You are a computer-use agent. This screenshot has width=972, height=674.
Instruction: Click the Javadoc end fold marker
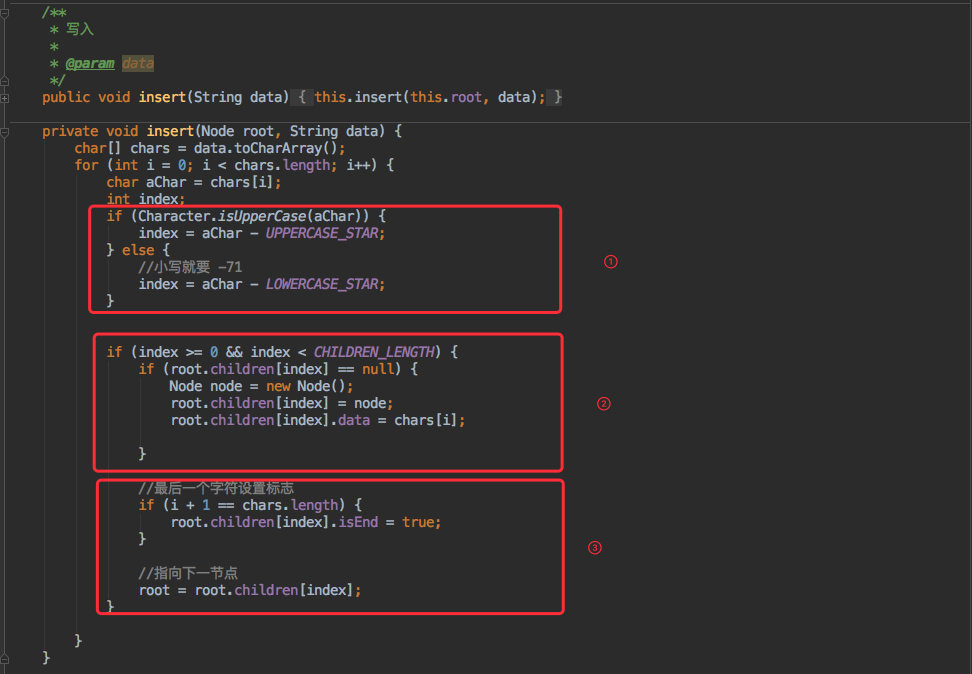(4, 81)
